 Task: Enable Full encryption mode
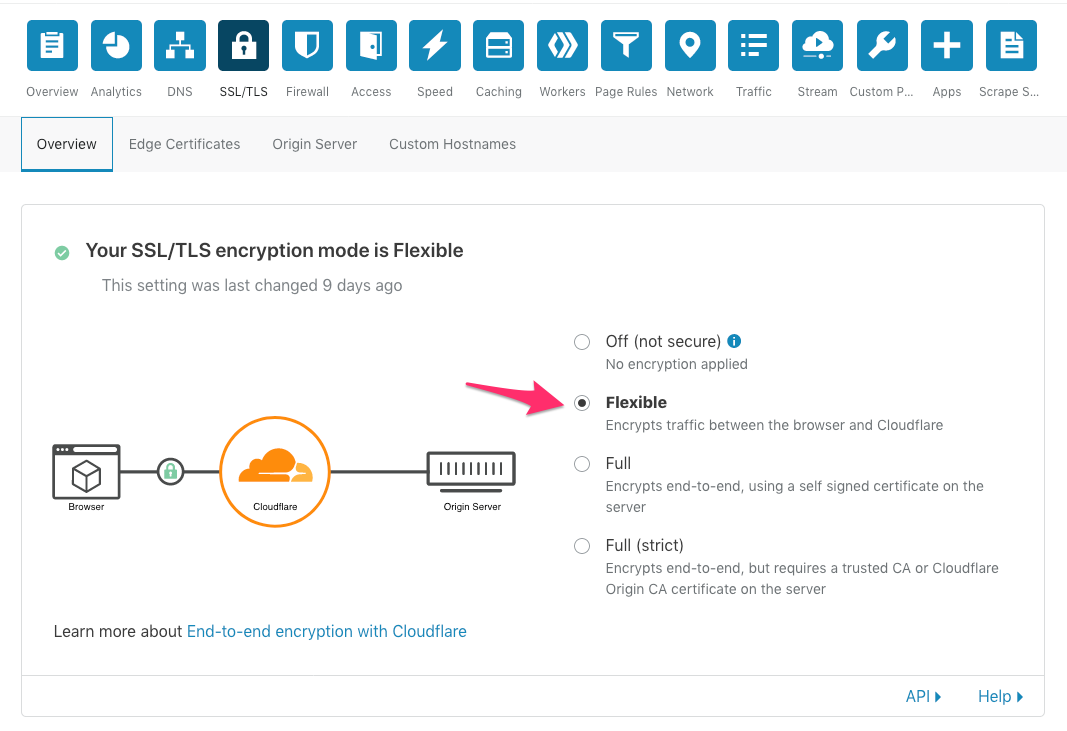click(582, 464)
